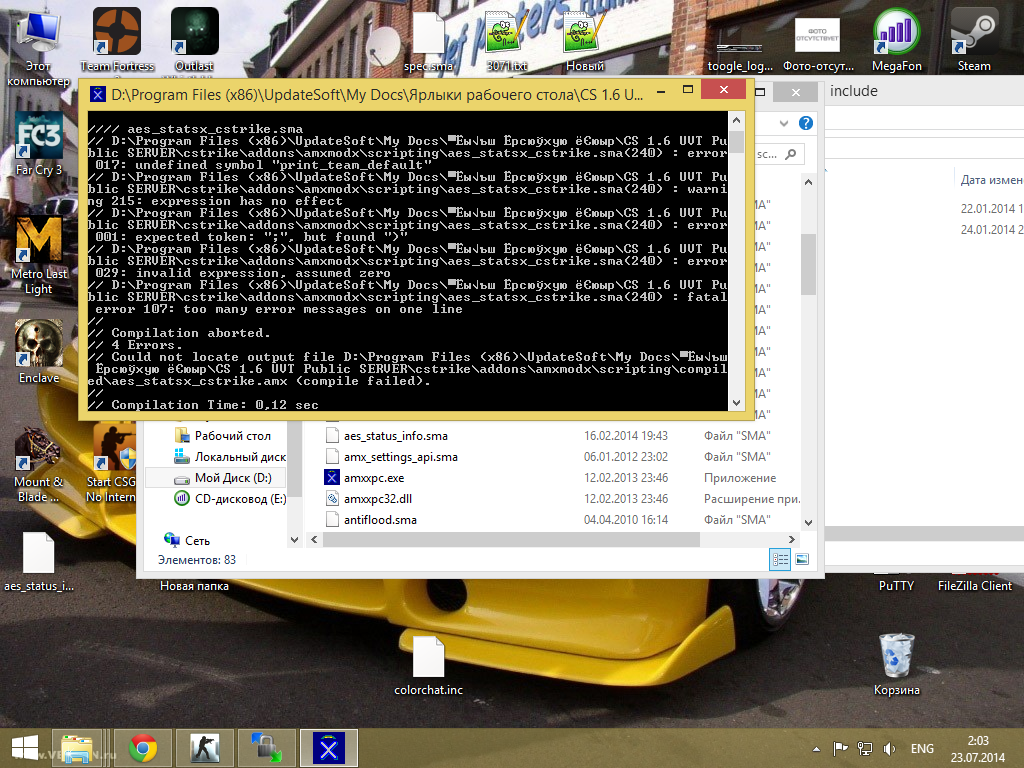Screen dimensions: 1024x768
Task: Open the clock showing 2:03
Action: [978, 749]
